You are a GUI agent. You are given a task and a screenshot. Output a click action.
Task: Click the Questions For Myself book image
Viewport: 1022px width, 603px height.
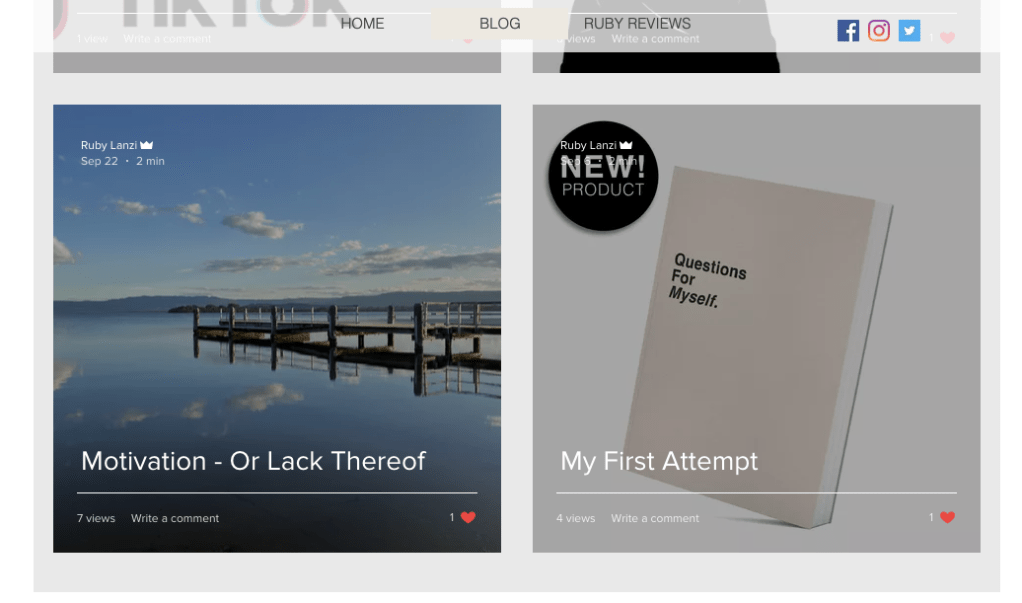(x=756, y=346)
